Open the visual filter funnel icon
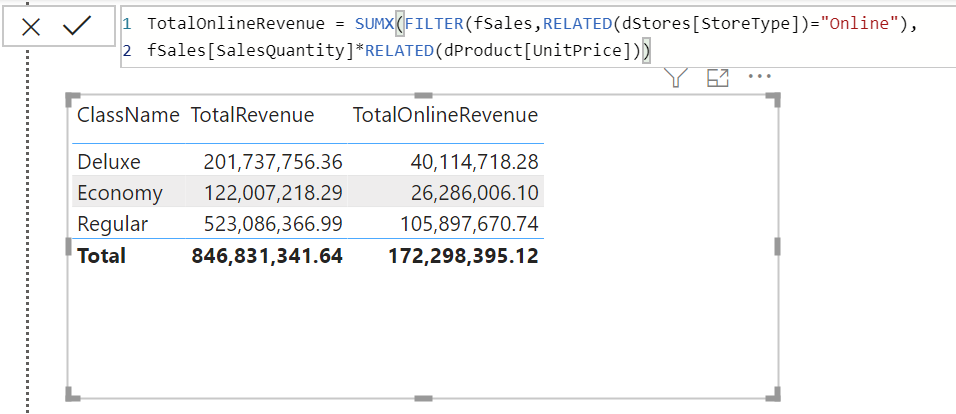Viewport: 956px width, 414px height. click(676, 77)
